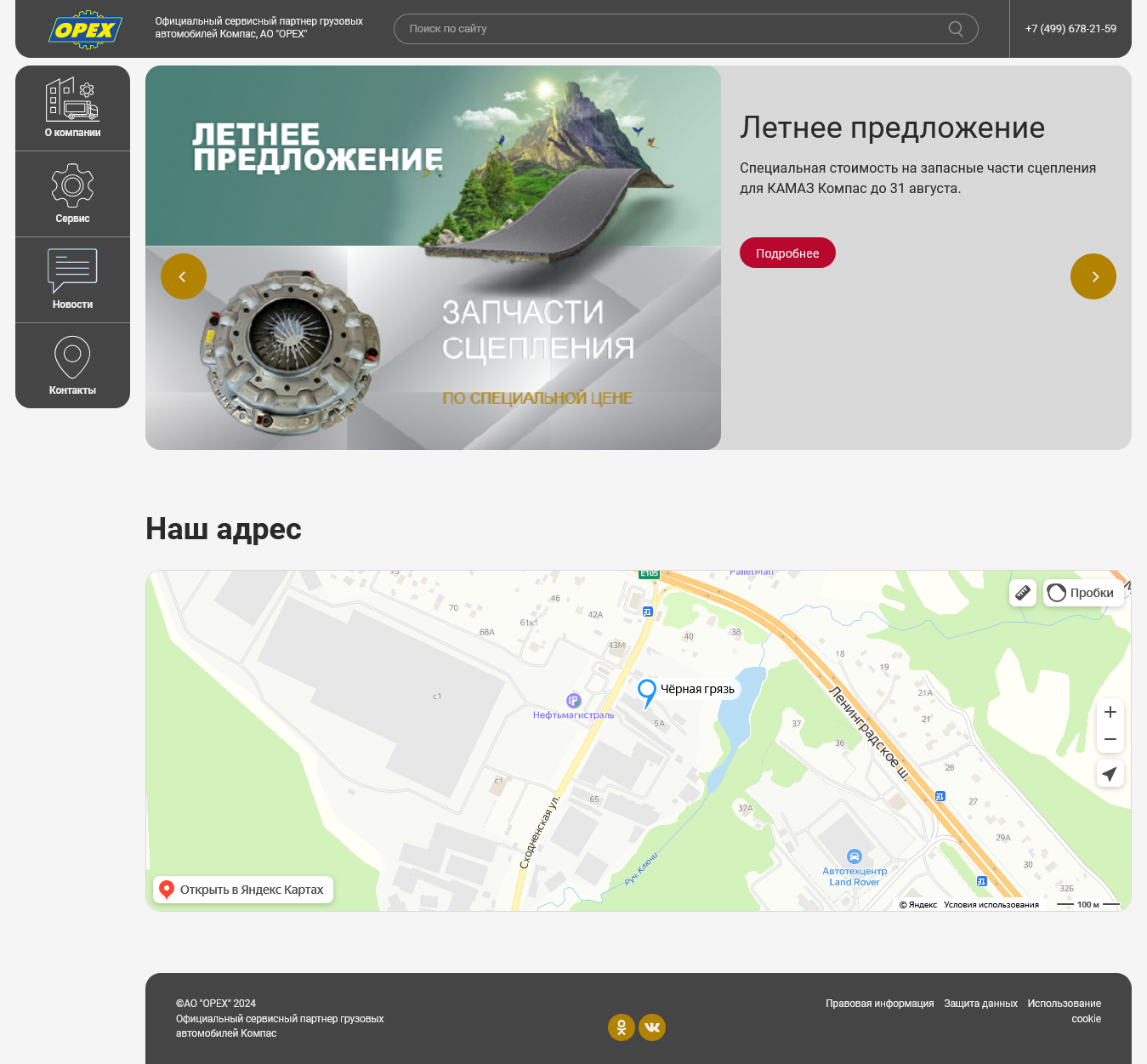The image size is (1147, 1064).
Task: Go to the previous banner slide
Action: (184, 276)
